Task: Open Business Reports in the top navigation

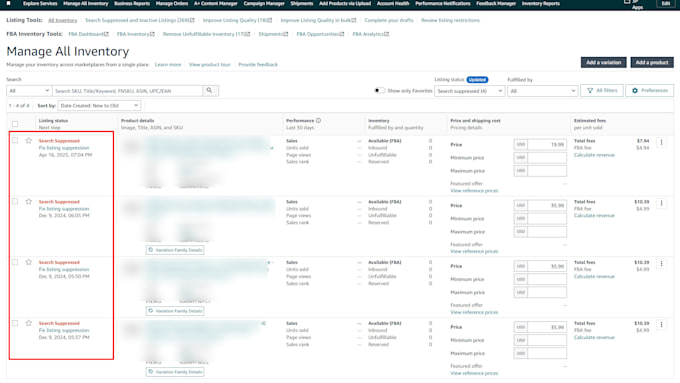Action: [132, 3]
